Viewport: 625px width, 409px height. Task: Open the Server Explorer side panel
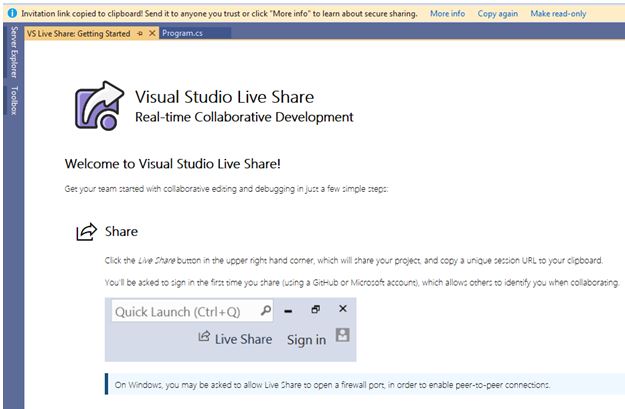click(14, 52)
